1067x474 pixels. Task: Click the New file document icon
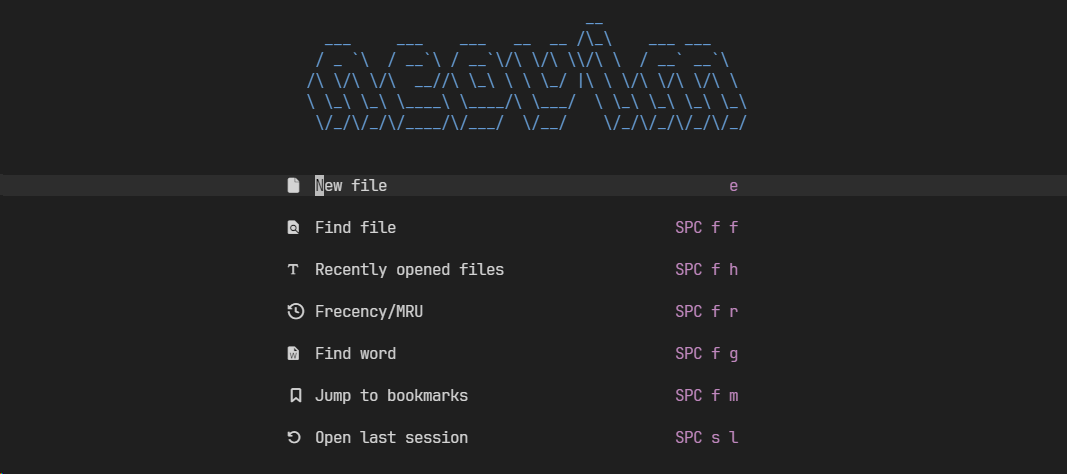tap(294, 186)
